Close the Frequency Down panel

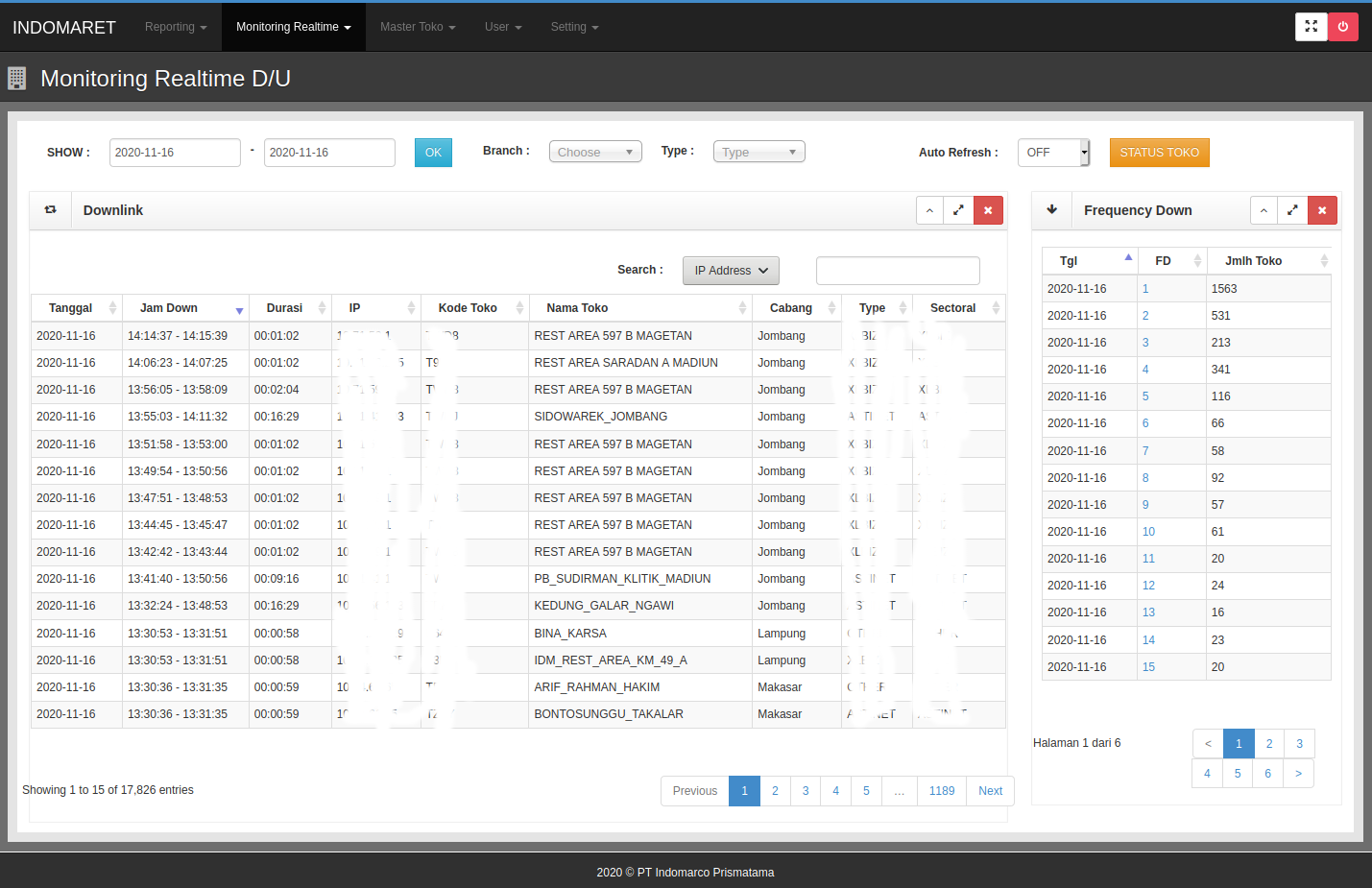(x=1322, y=210)
